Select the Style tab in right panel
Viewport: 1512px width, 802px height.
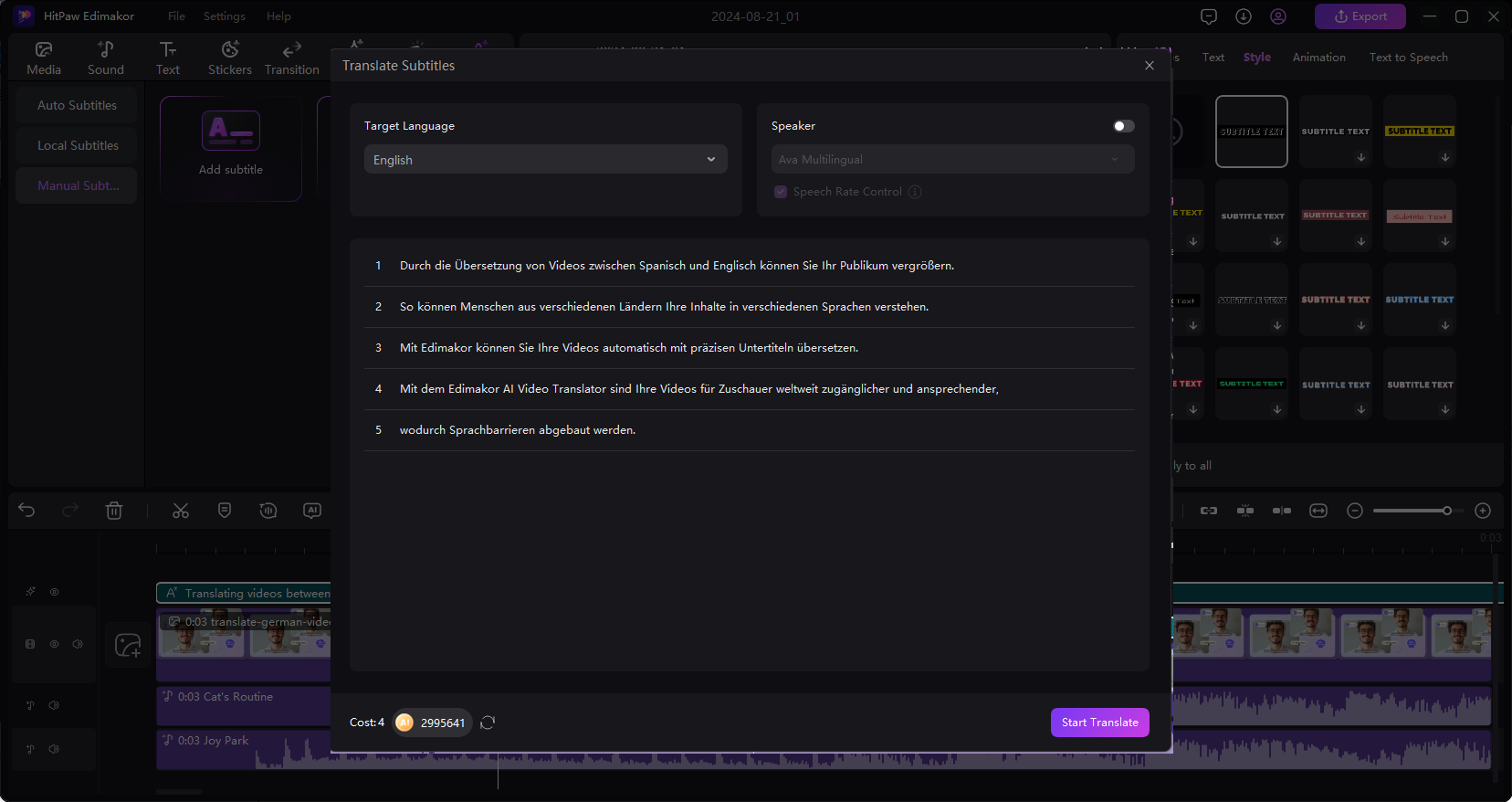point(1257,58)
